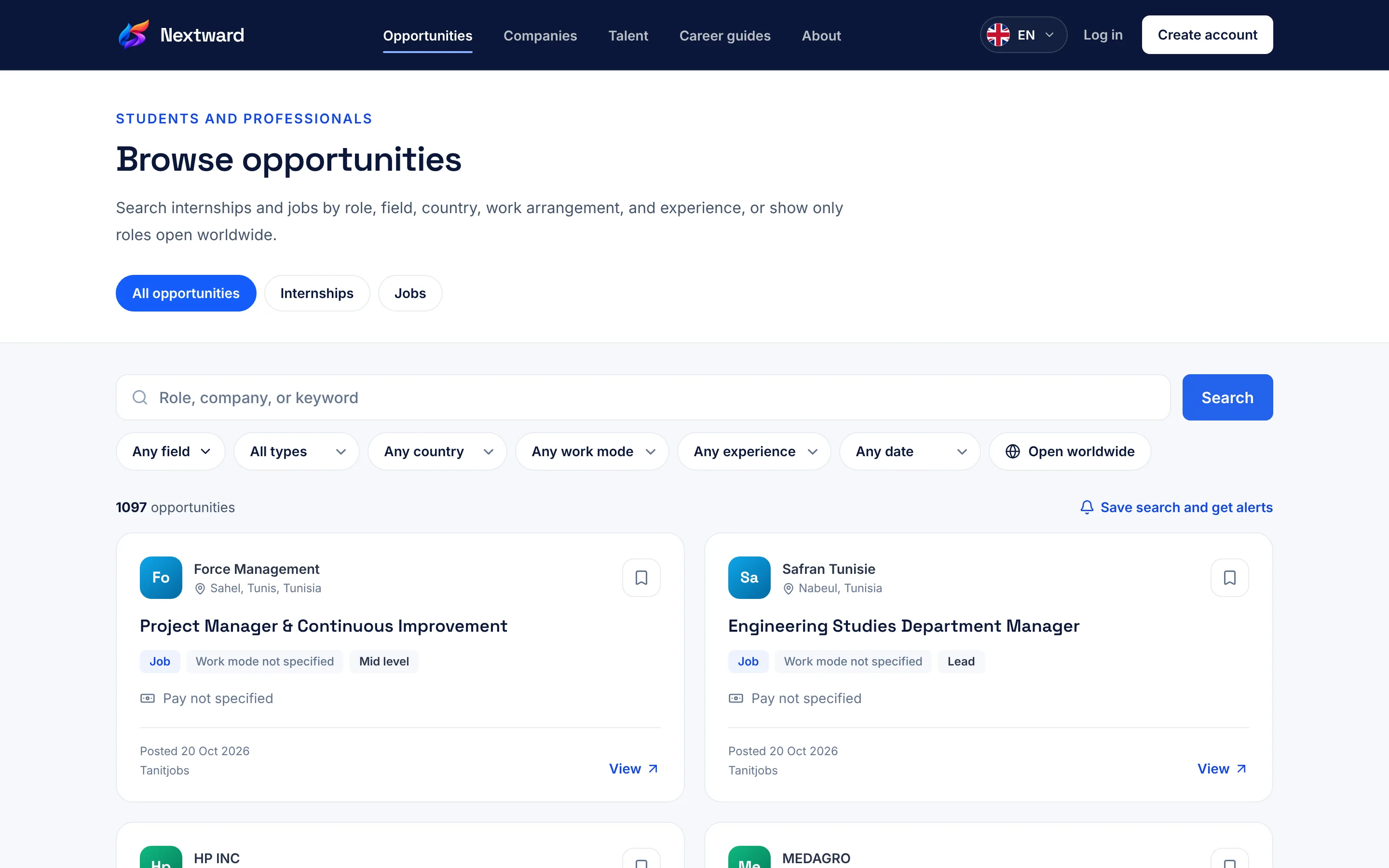
Task: Select the Internships filter pill
Action: pos(317,293)
